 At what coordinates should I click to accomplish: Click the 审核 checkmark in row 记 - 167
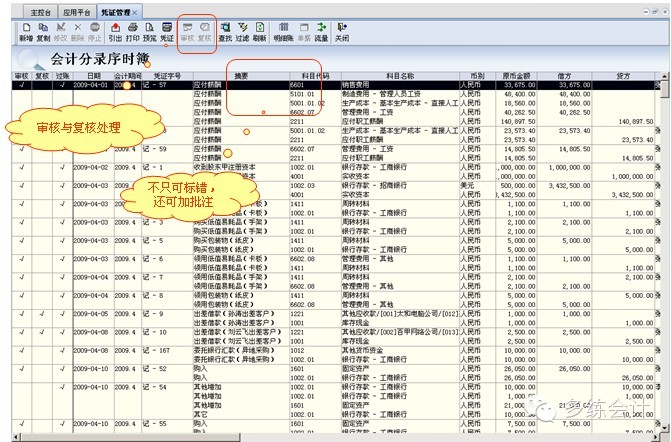coord(22,350)
